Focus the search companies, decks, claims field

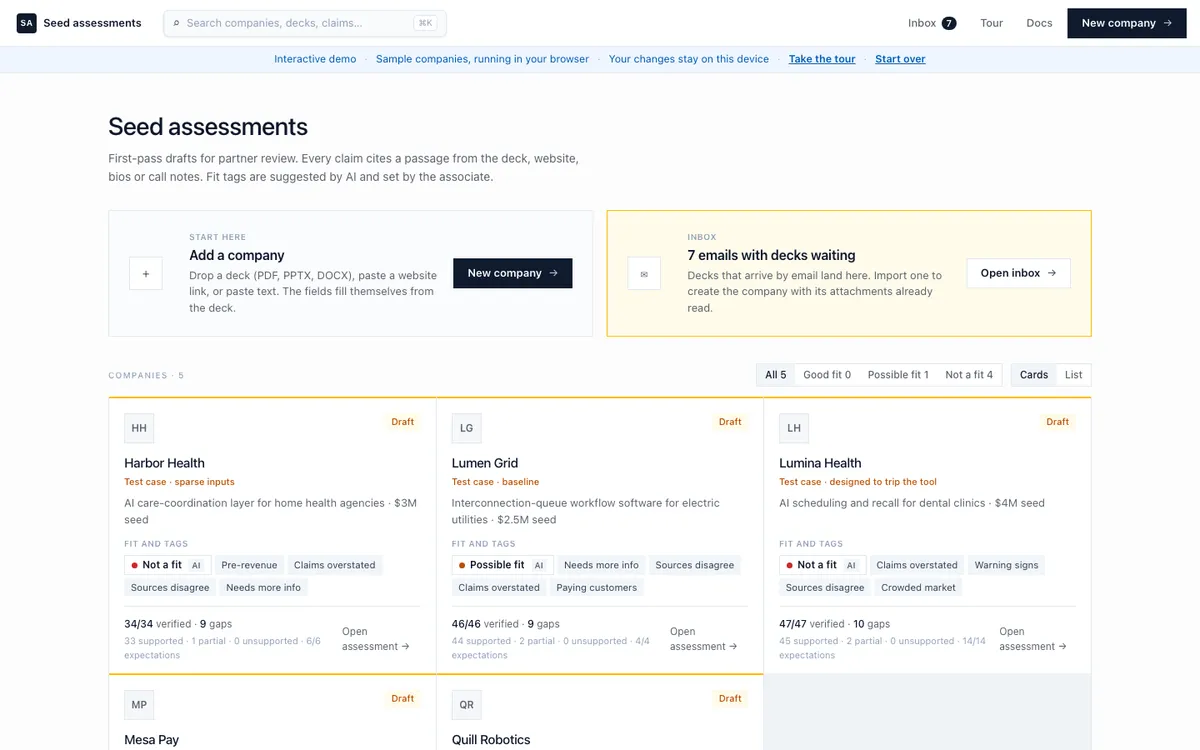(x=305, y=23)
